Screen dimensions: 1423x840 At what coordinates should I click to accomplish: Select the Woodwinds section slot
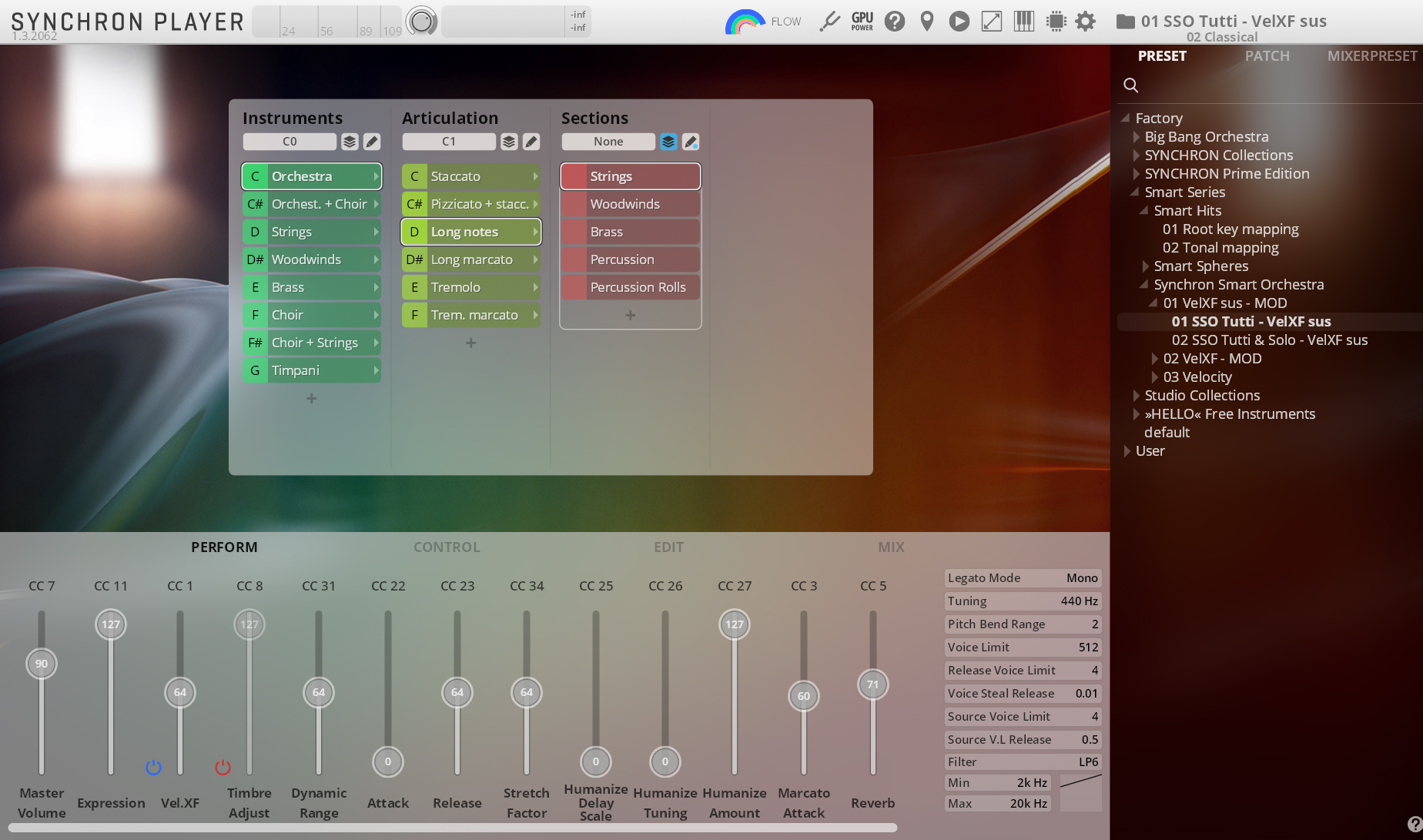630,204
